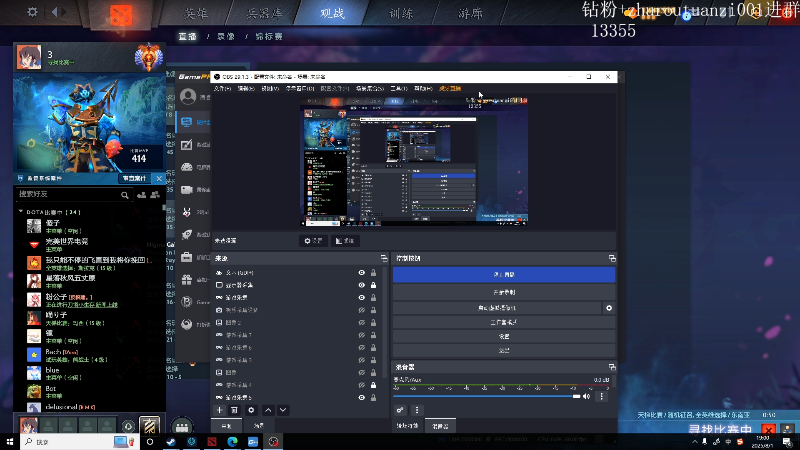
Task: Open the GamePP user avatar icon
Action: (x=188, y=96)
